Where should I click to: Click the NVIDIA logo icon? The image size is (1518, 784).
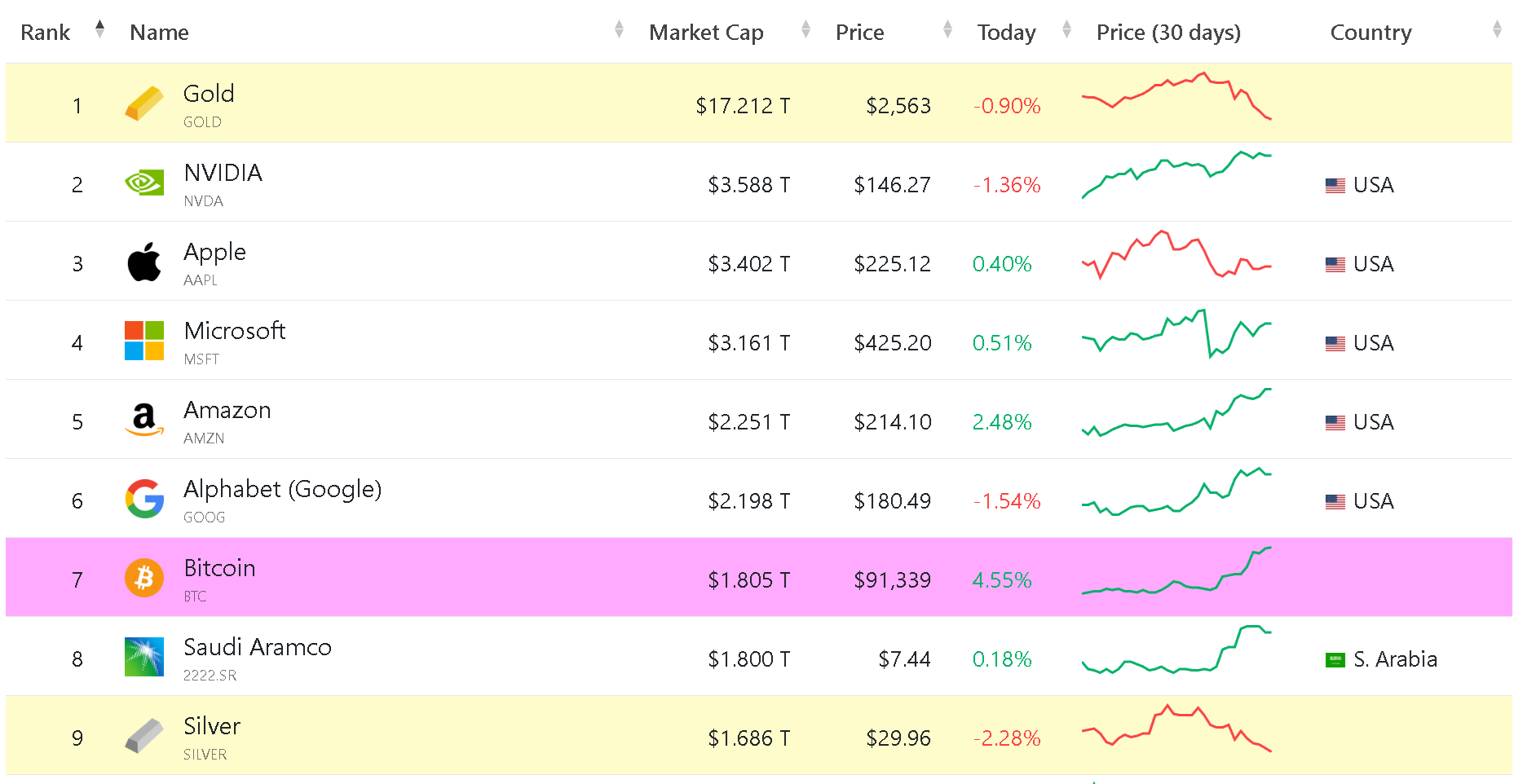tap(144, 183)
